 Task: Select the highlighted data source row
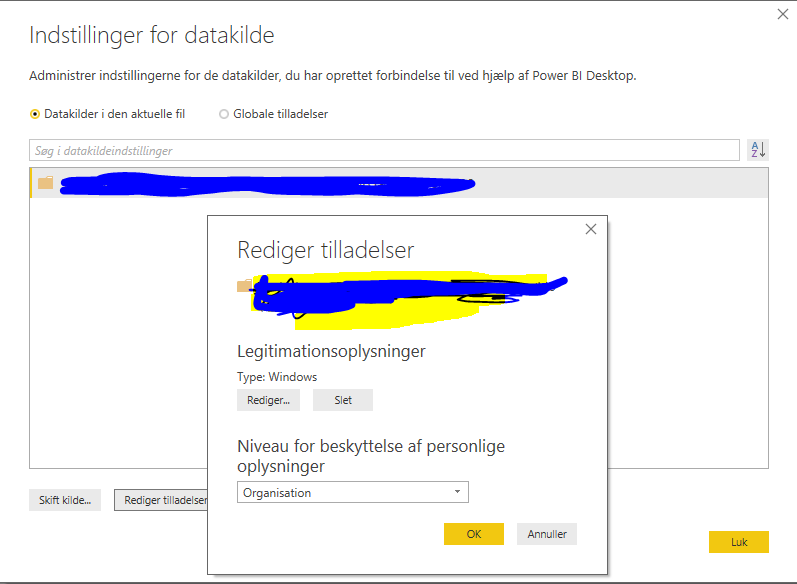pyautogui.click(x=399, y=183)
